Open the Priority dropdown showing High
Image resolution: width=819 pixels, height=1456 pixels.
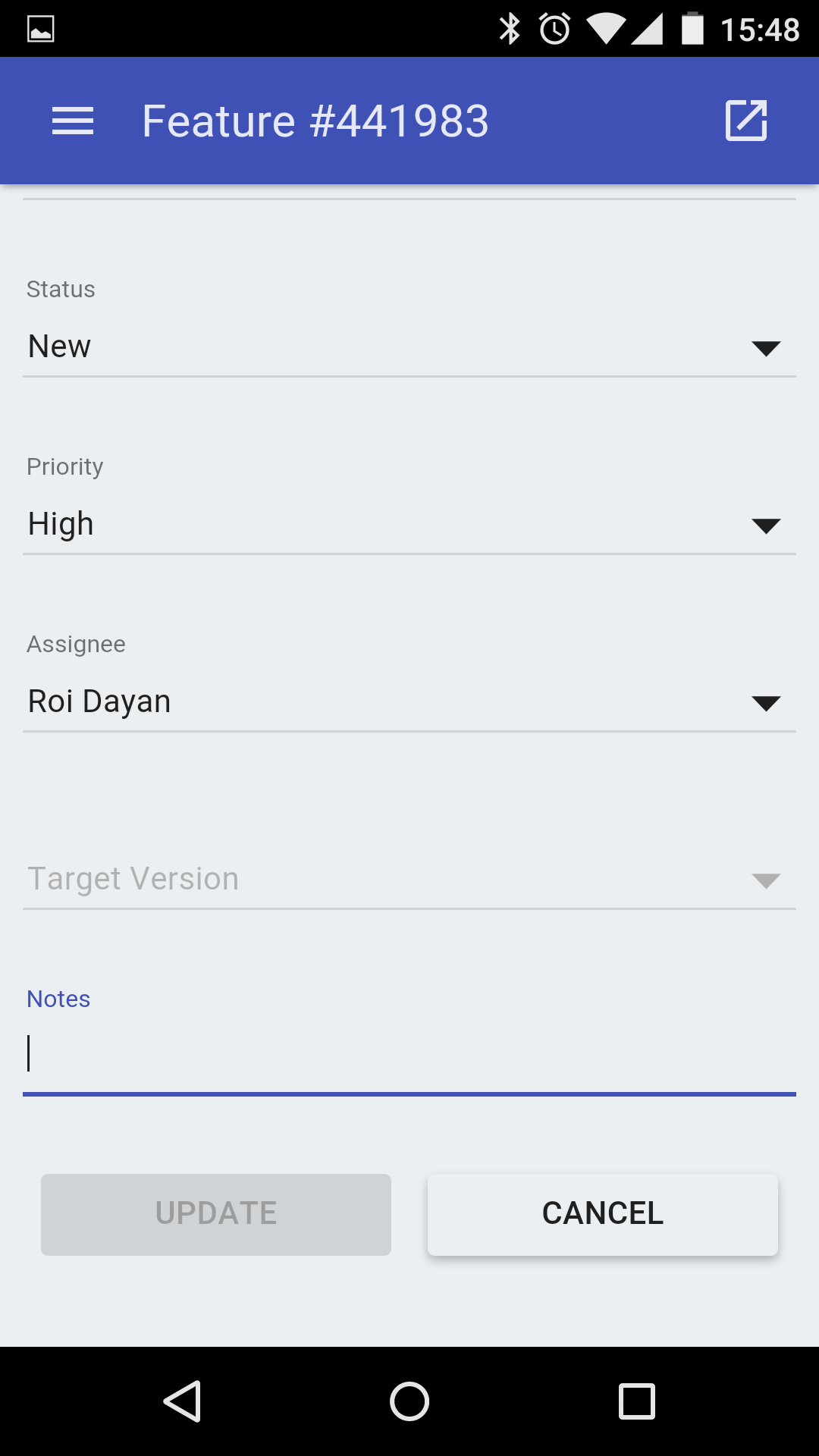(379, 525)
